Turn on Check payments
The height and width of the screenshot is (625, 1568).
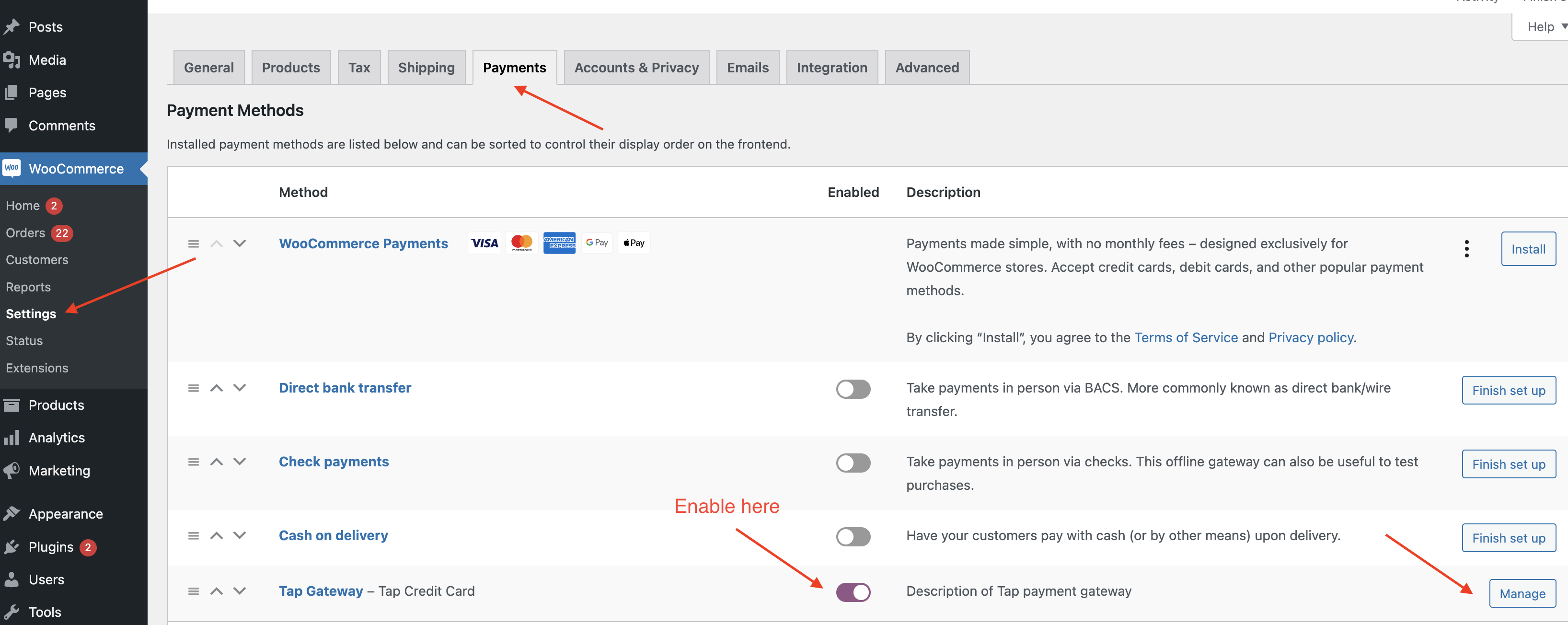coord(853,463)
